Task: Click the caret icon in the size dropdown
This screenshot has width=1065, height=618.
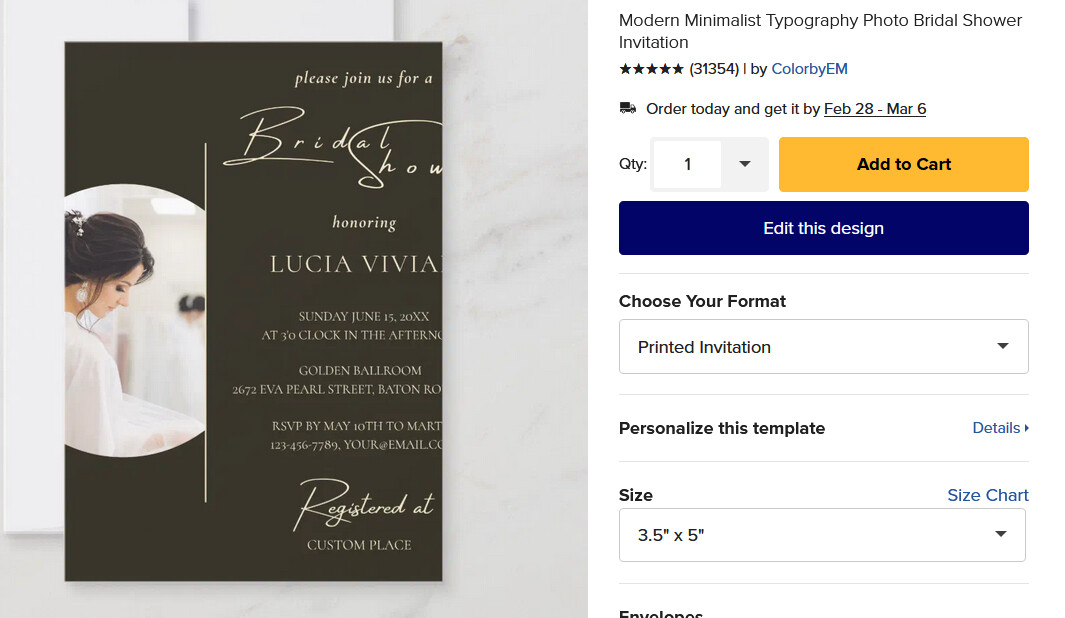Action: click(1000, 534)
